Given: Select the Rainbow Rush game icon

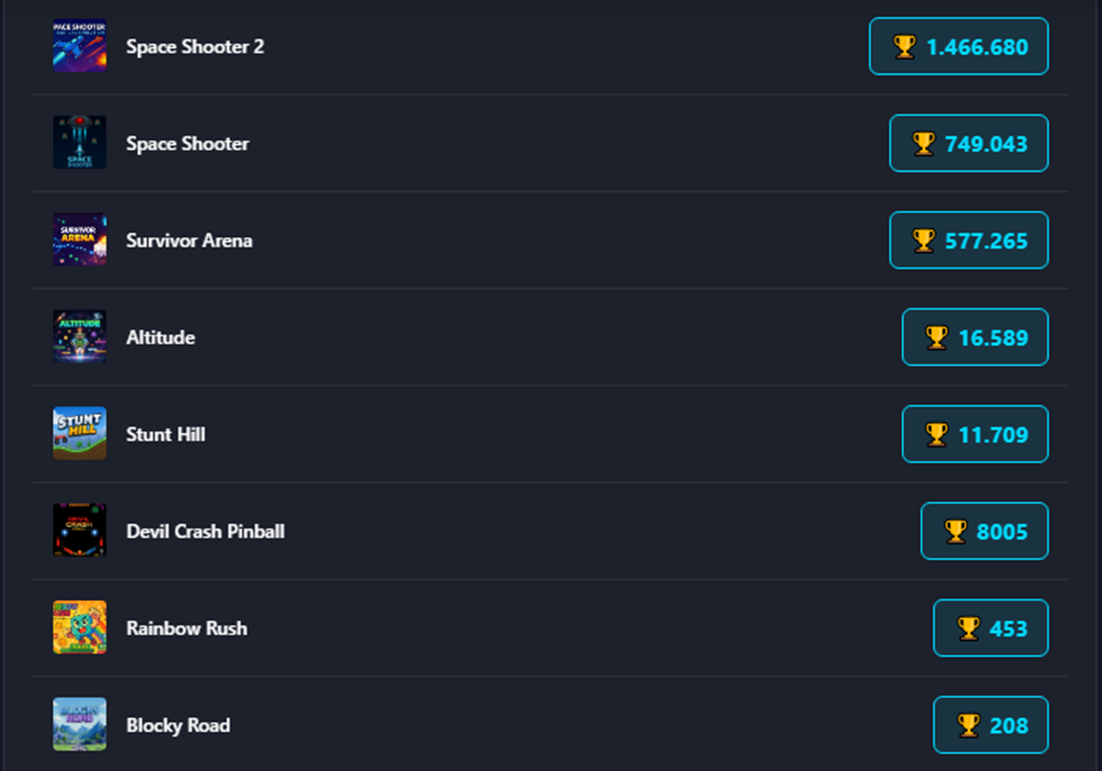Looking at the screenshot, I should pyautogui.click(x=79, y=628).
